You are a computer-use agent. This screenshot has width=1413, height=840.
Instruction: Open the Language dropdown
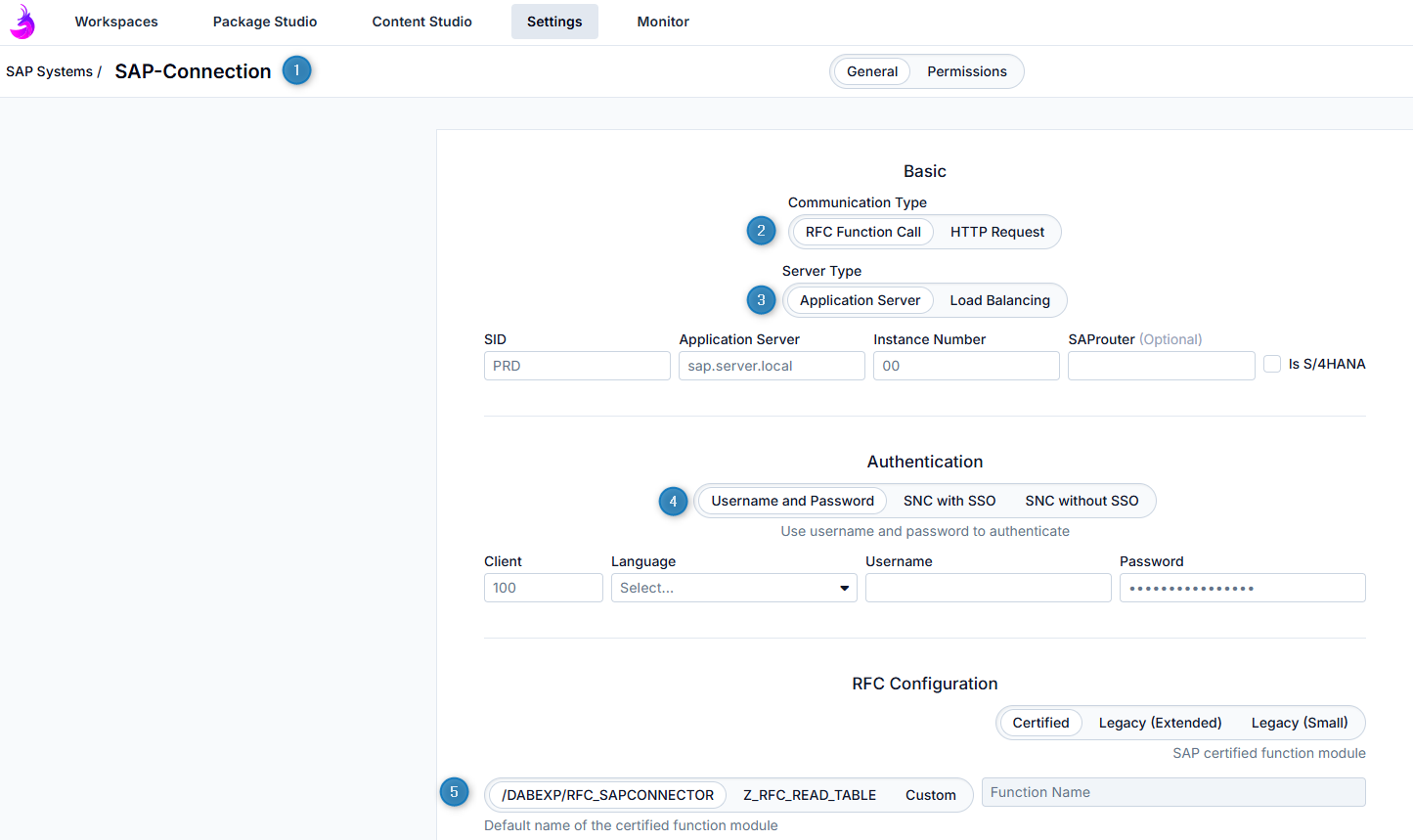tap(733, 588)
